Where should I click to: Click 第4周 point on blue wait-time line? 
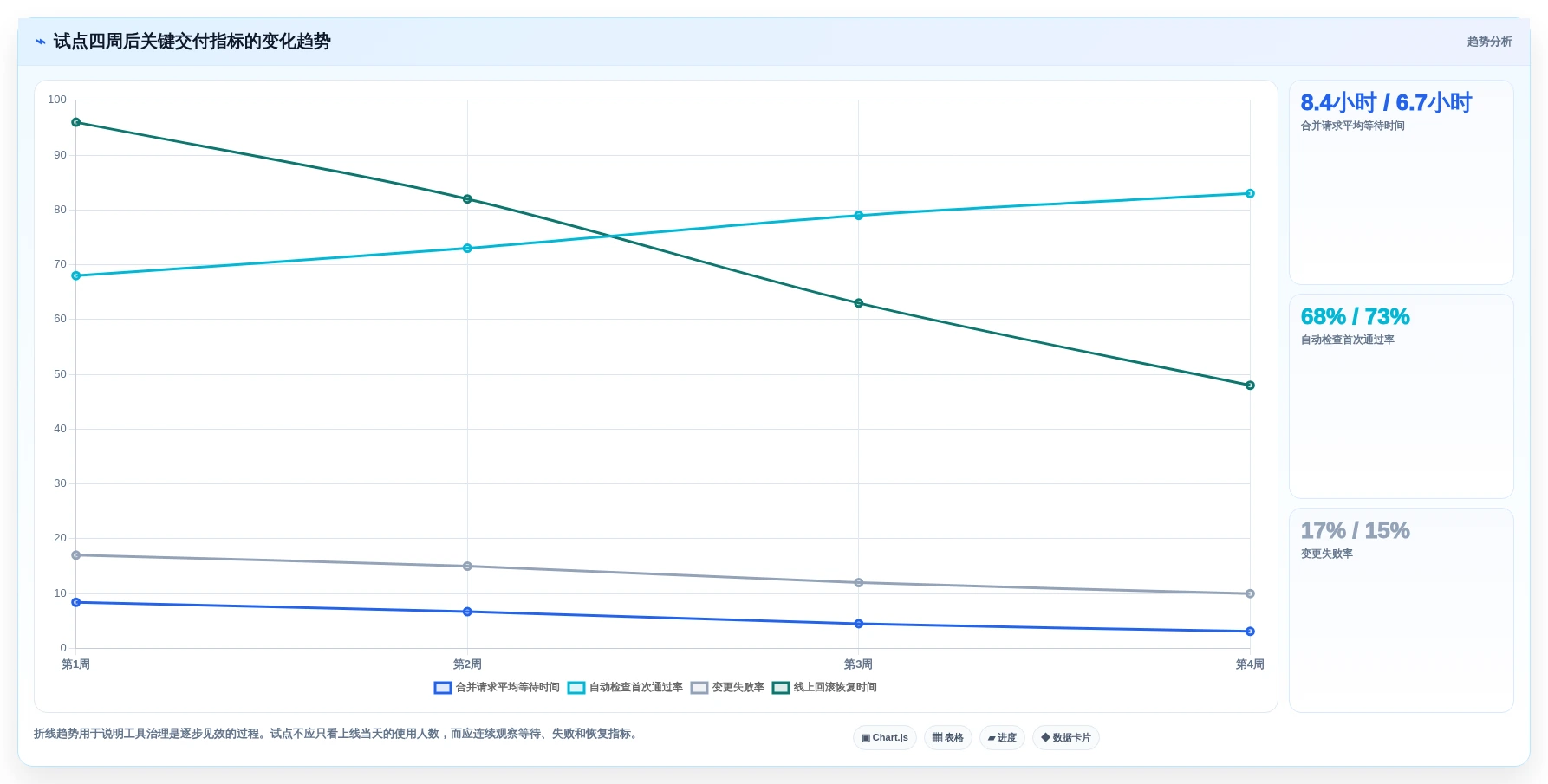point(1250,632)
